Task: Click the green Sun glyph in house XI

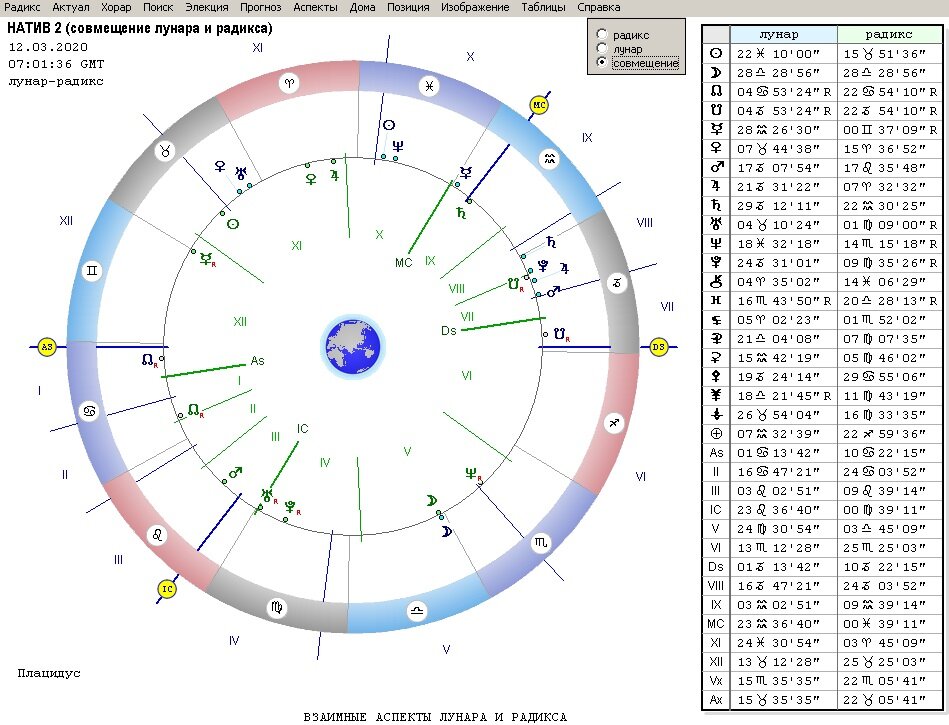Action: (233, 224)
